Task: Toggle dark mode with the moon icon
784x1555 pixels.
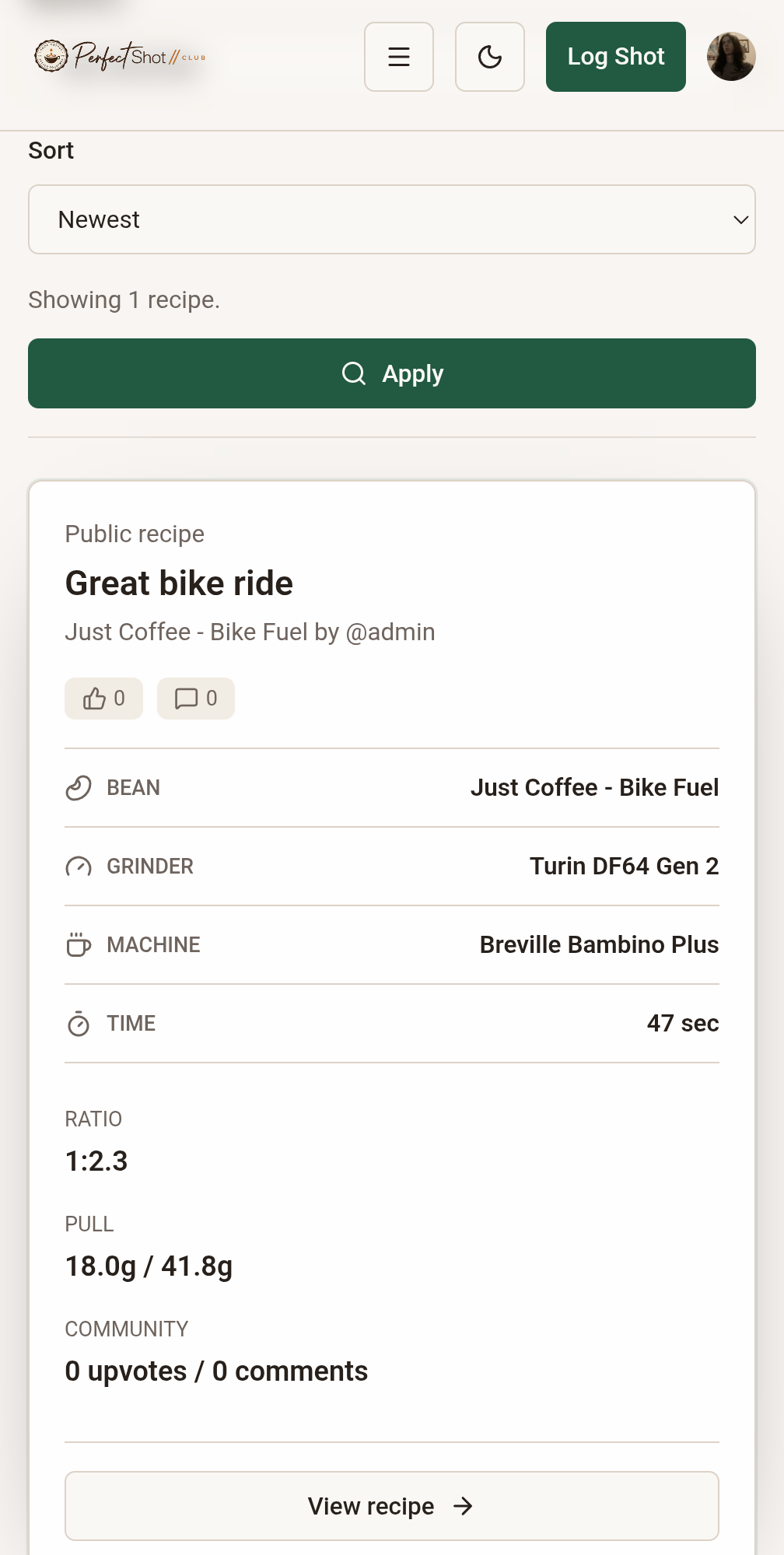Action: (490, 57)
